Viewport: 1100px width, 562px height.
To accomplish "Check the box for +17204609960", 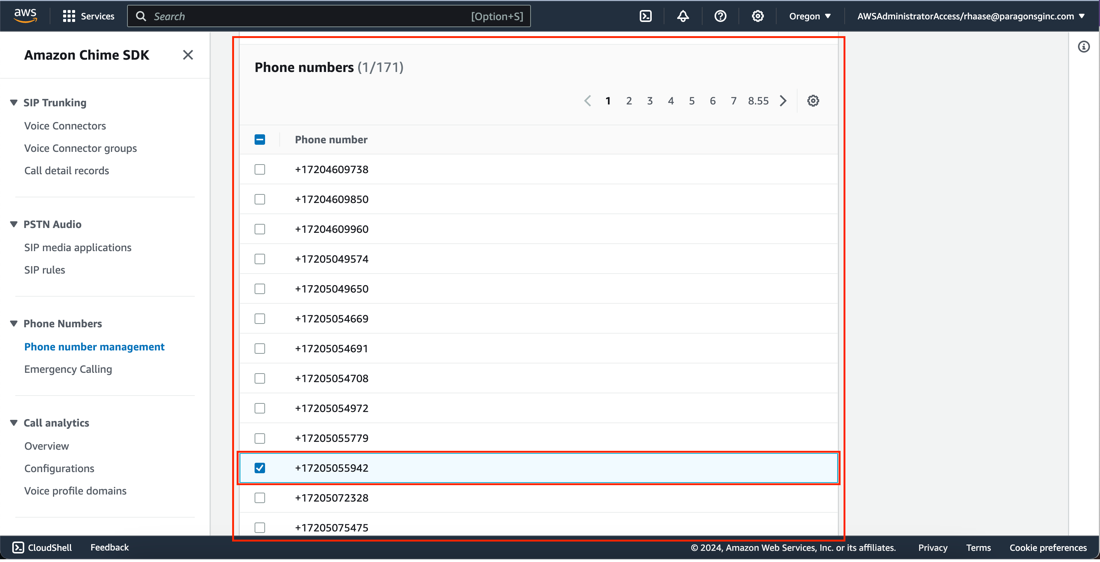I will point(260,229).
